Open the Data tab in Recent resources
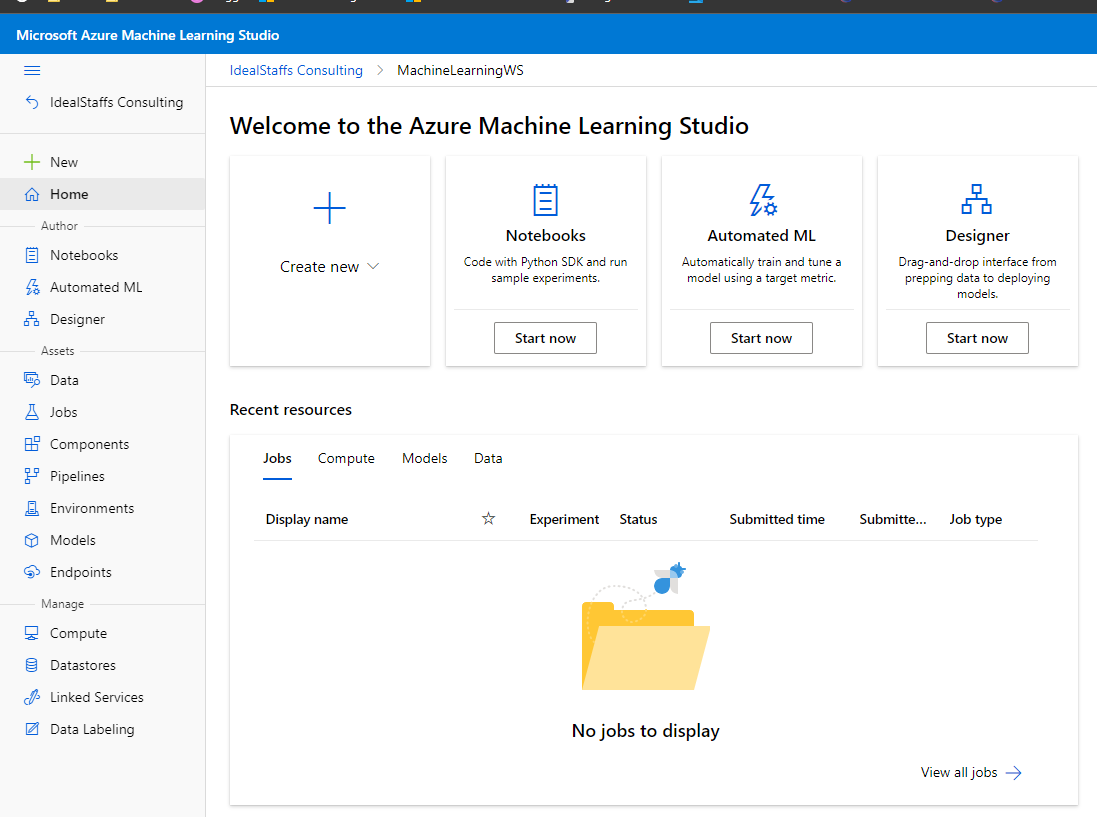 pyautogui.click(x=488, y=458)
